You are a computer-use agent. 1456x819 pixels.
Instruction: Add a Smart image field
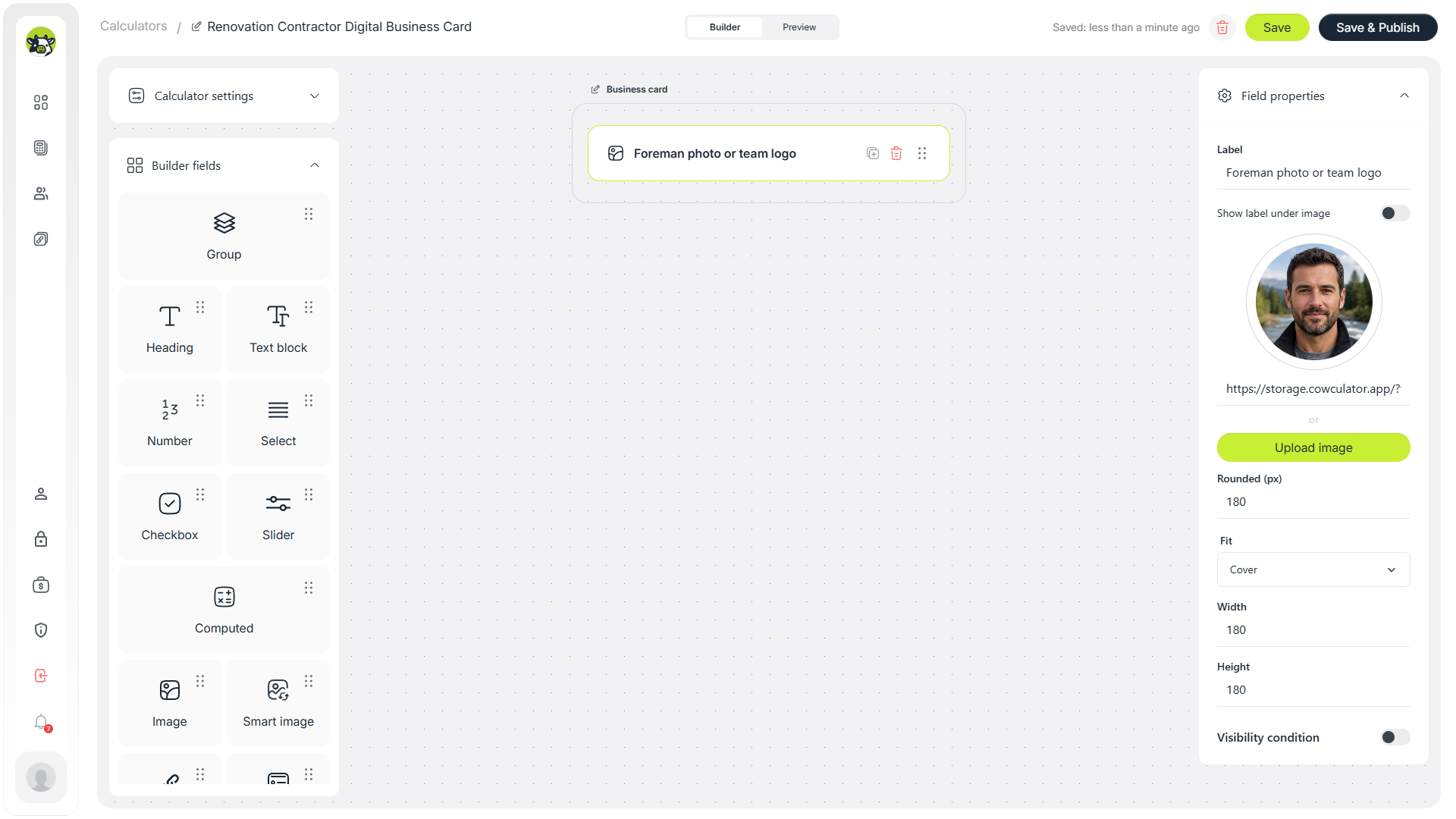pos(278,703)
